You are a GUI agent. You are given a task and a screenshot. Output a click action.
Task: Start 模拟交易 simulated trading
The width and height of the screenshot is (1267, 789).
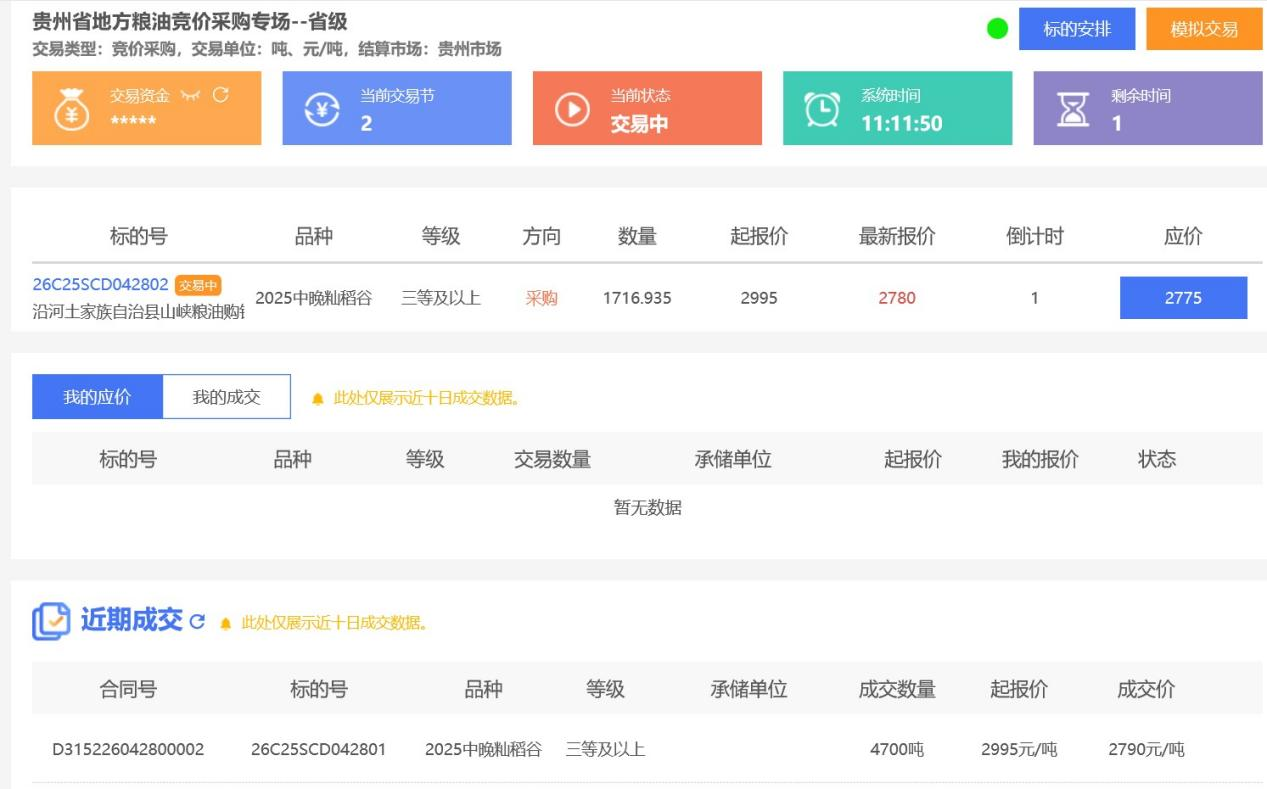pos(1204,29)
